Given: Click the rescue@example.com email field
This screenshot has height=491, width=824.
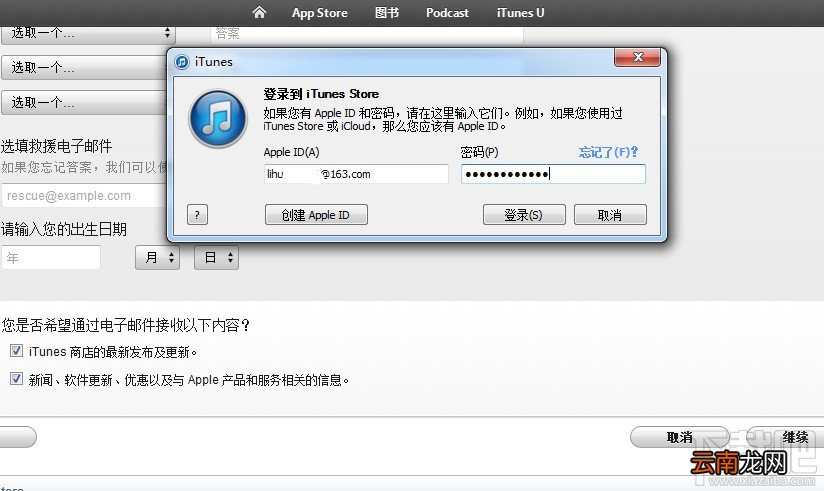Looking at the screenshot, I should (x=85, y=196).
